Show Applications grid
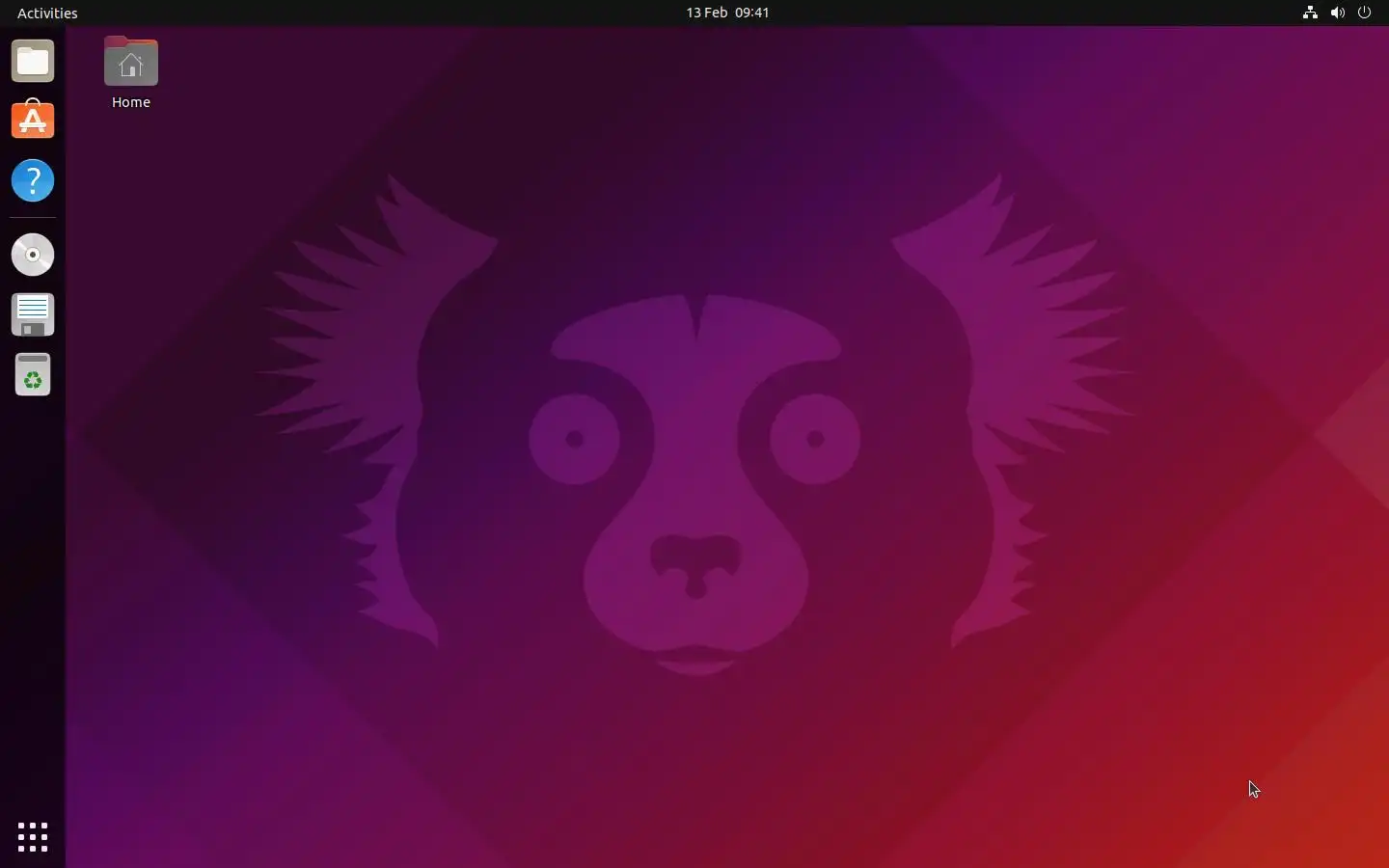Image resolution: width=1389 pixels, height=868 pixels. pyautogui.click(x=33, y=837)
